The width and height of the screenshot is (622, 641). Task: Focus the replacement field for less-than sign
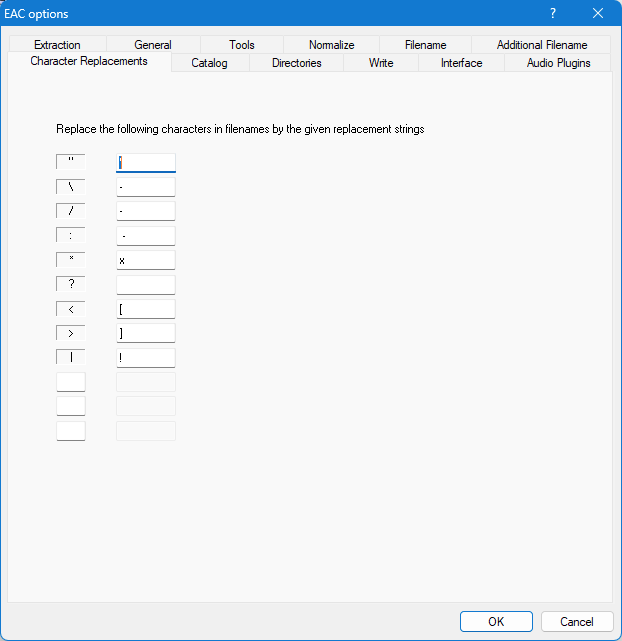click(146, 309)
